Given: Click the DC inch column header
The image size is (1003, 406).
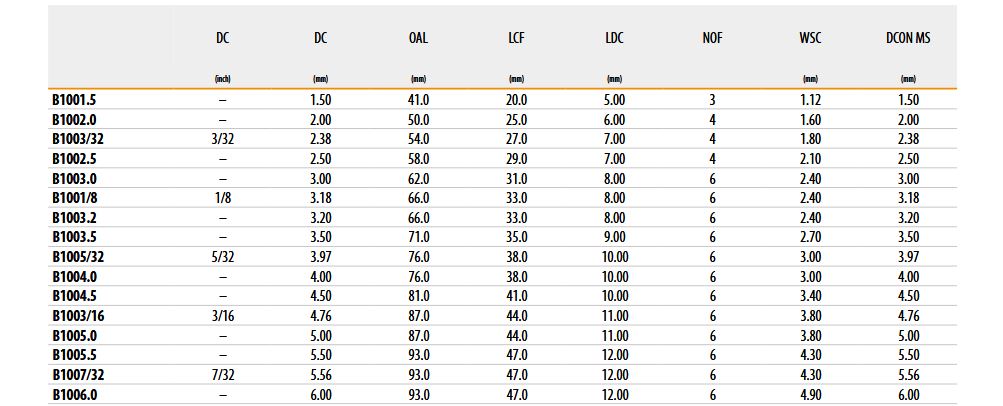Looking at the screenshot, I should coord(222,38).
